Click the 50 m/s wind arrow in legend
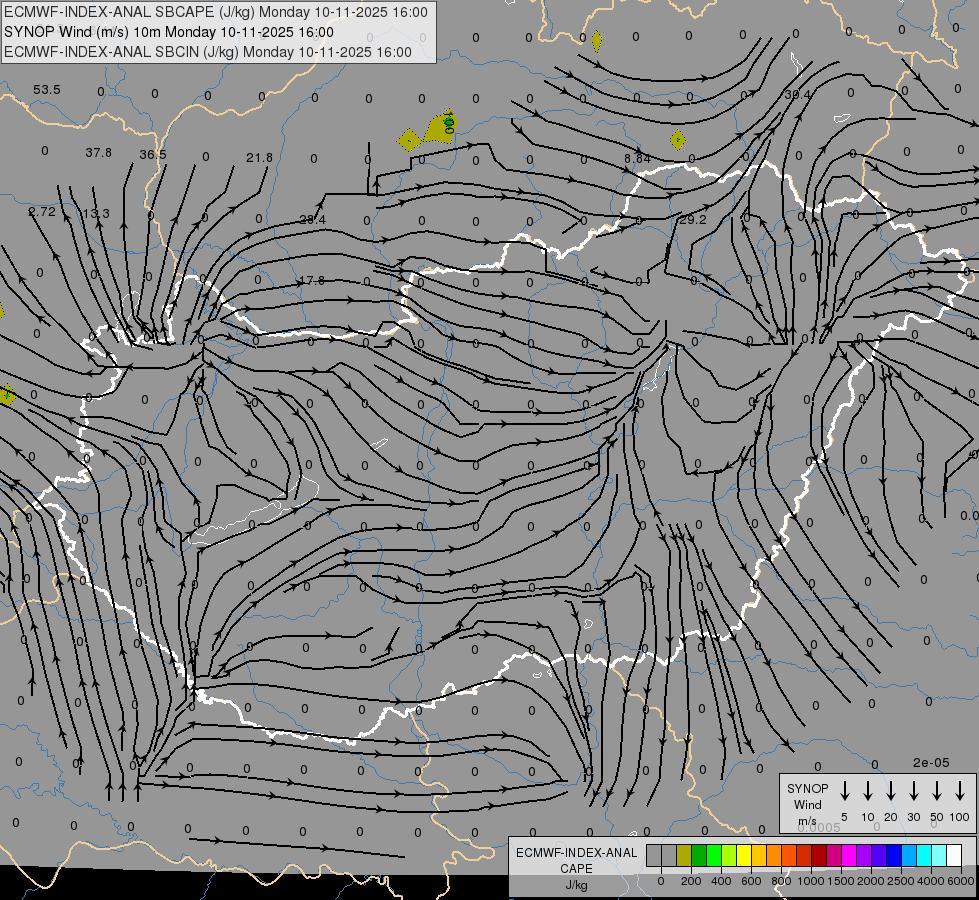Image resolution: width=979 pixels, height=900 pixels. (x=937, y=791)
